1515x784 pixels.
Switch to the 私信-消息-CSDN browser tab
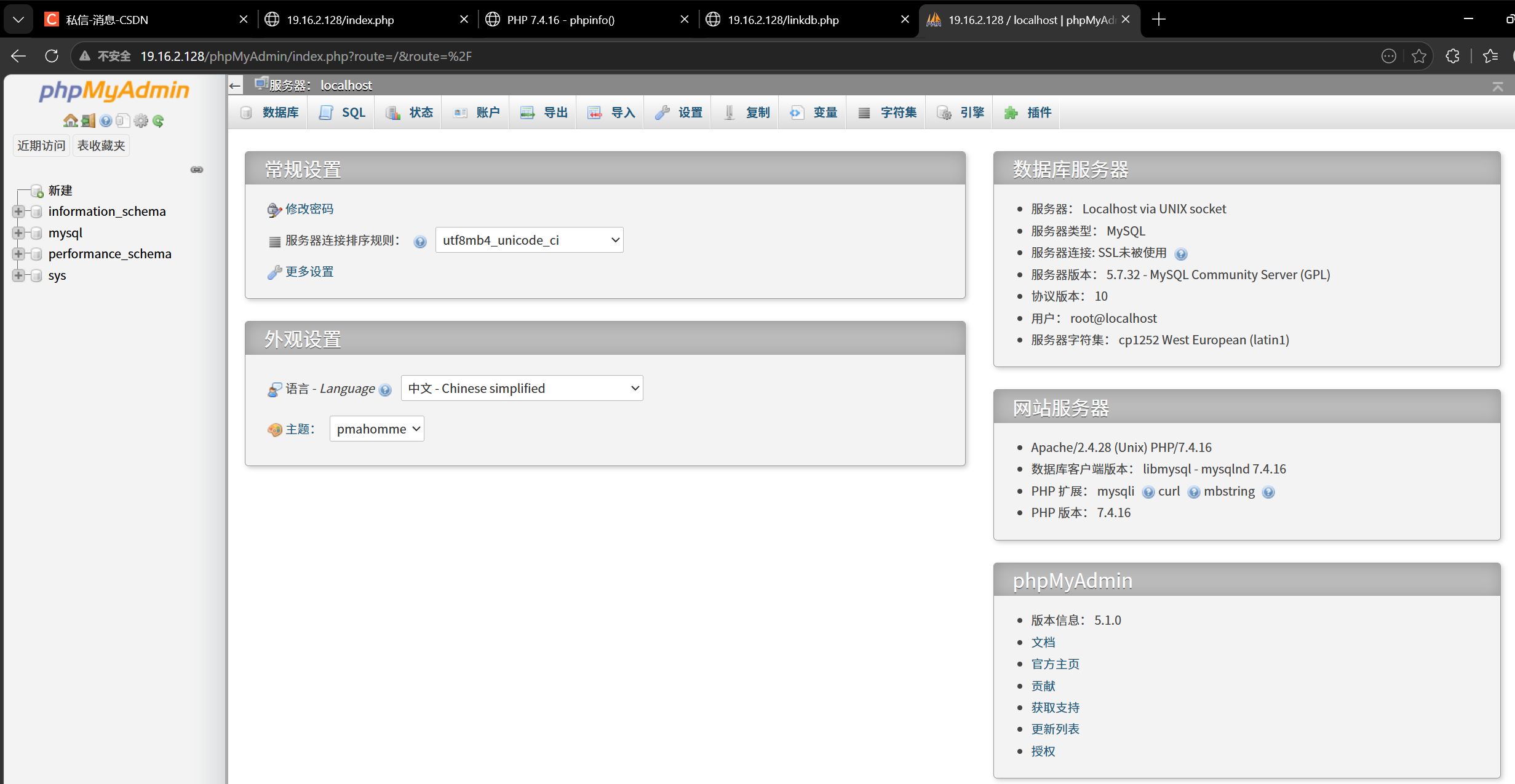point(146,20)
